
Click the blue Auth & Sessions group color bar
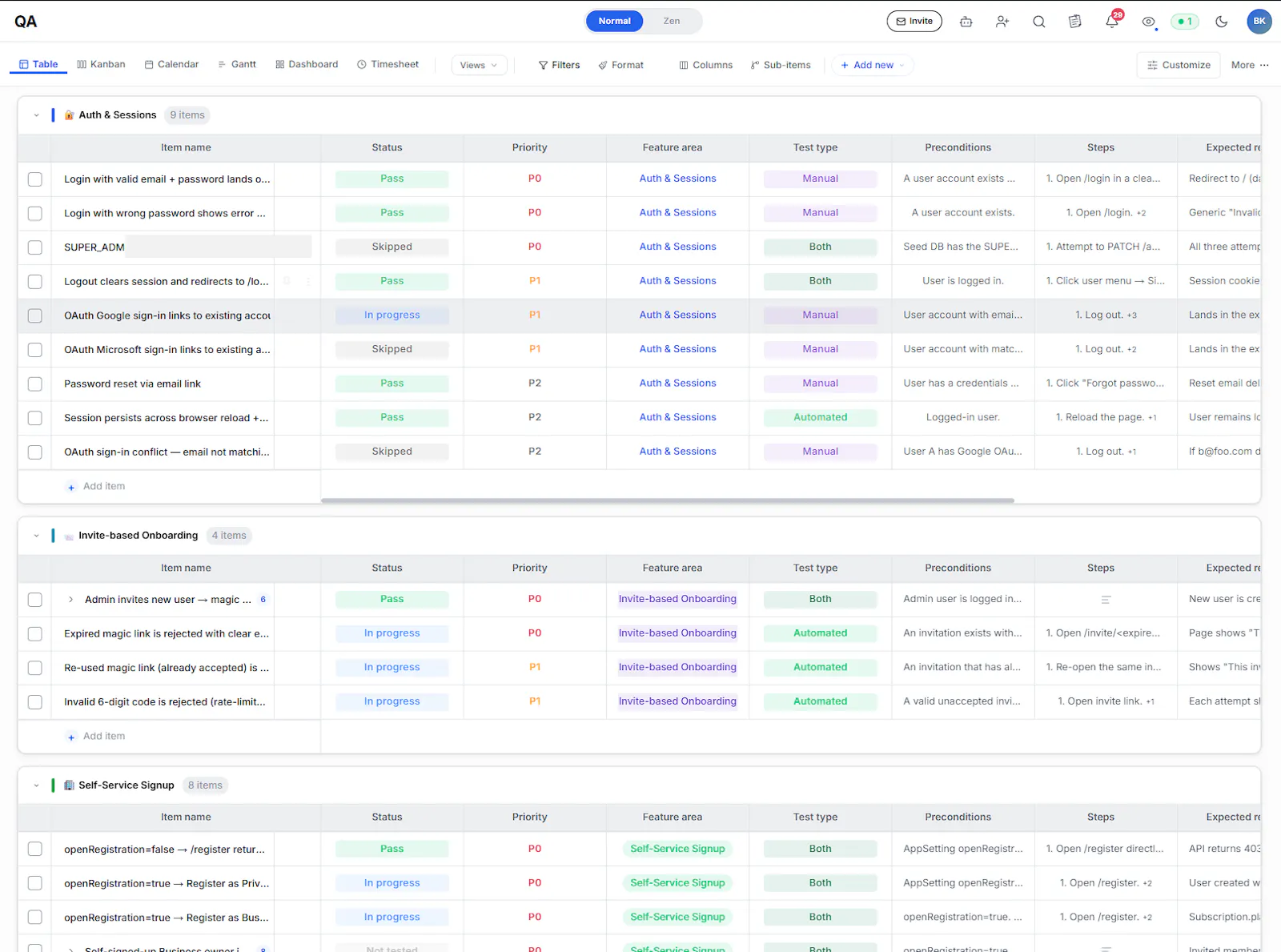pos(53,115)
